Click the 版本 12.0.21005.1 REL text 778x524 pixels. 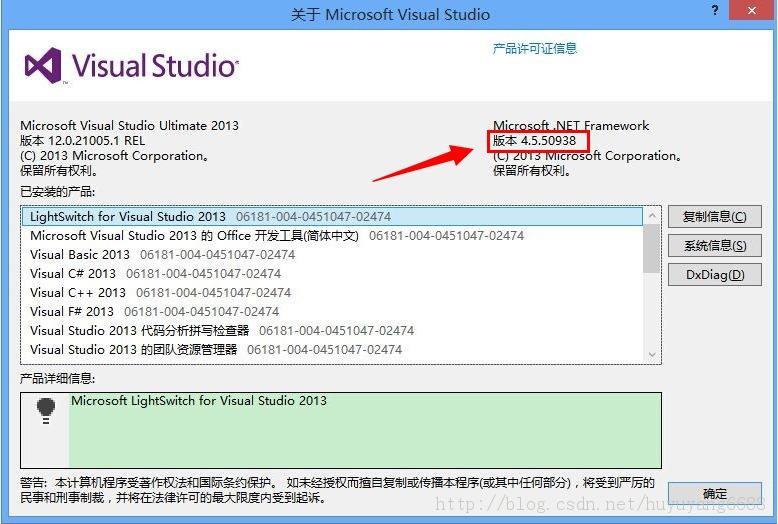pyautogui.click(x=82, y=141)
